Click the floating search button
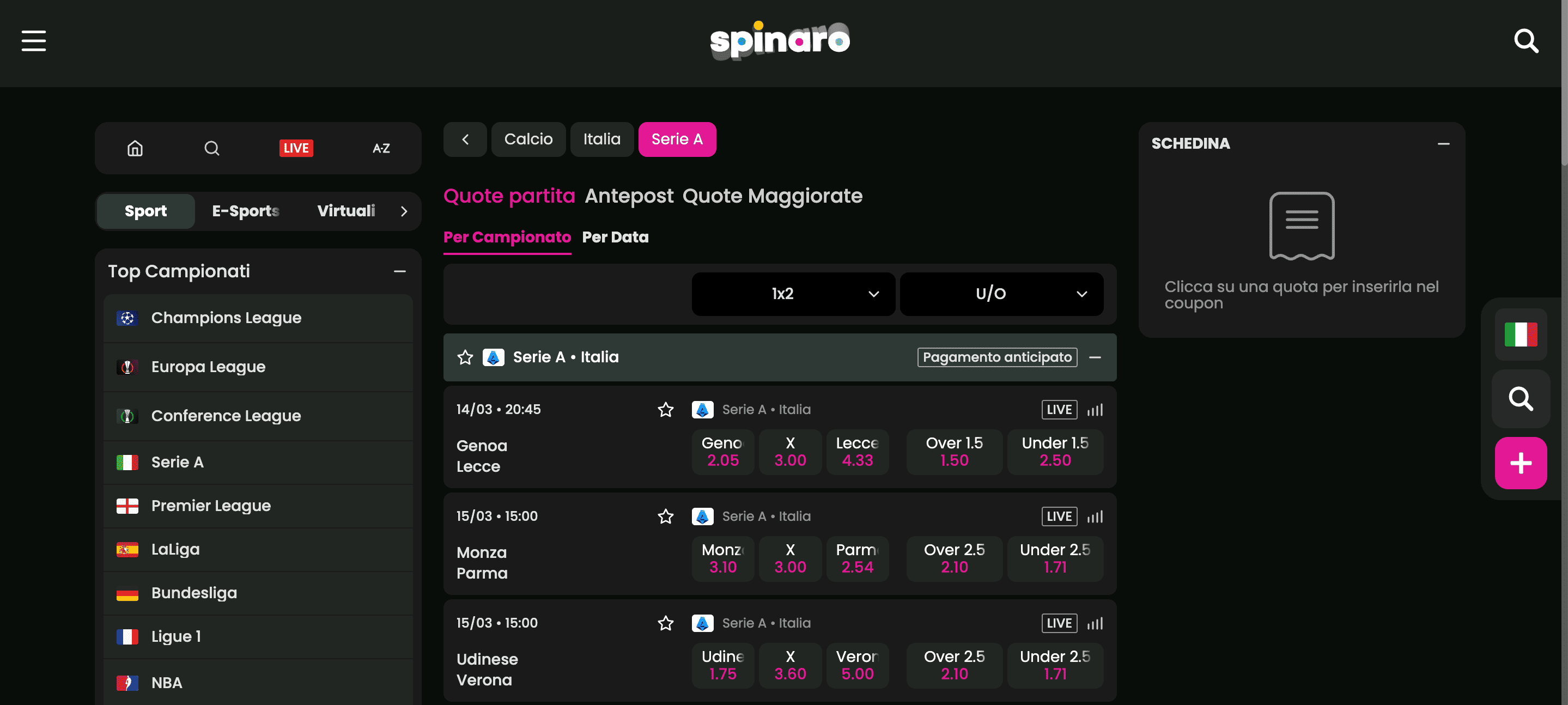Viewport: 1568px width, 705px height. (x=1521, y=399)
